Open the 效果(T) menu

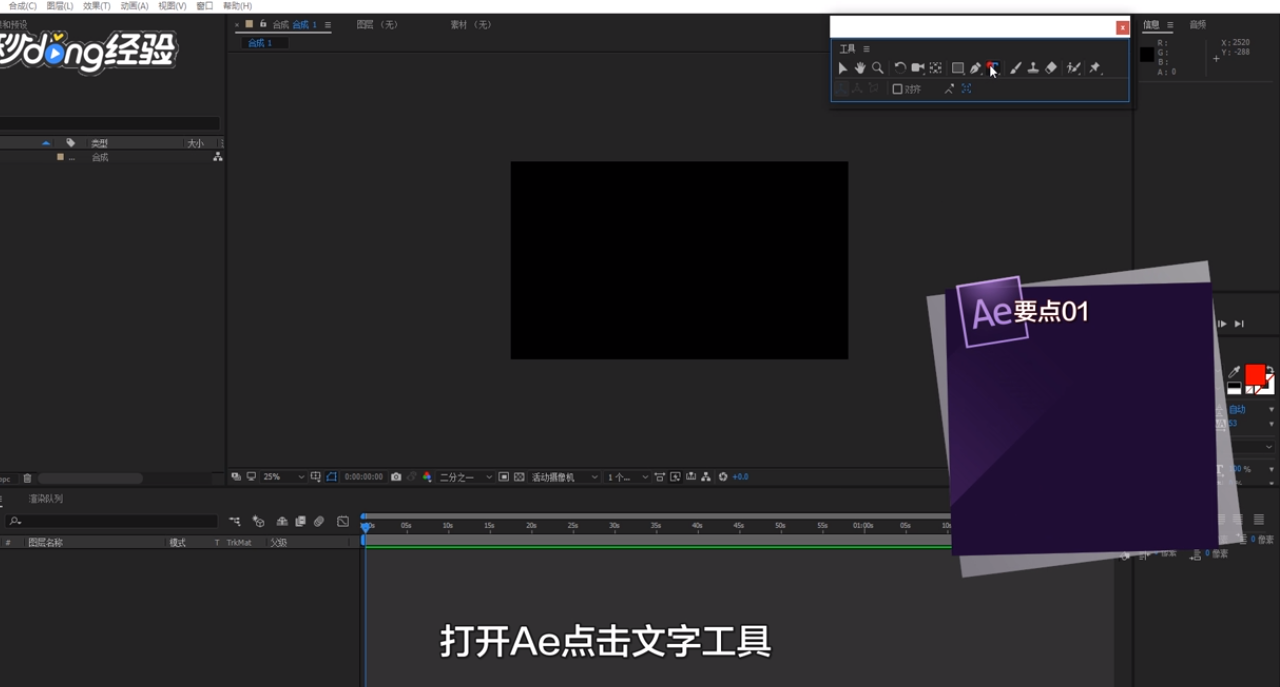point(97,6)
